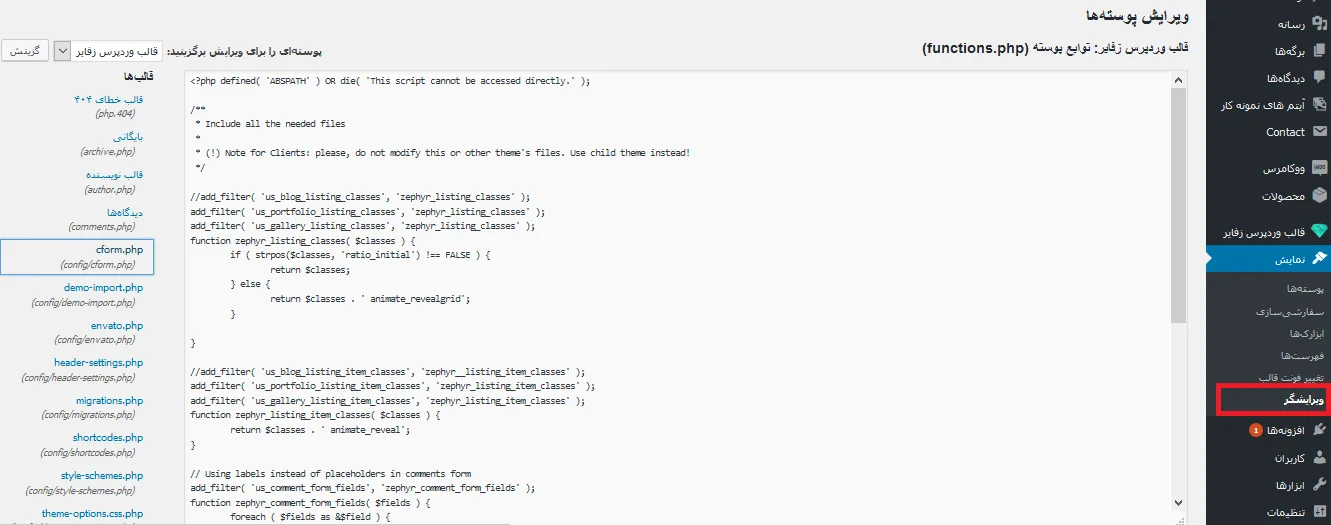This screenshot has width=1331, height=525.
Task: Click the appearance (نمایش) paintbrush icon
Action: tap(1319, 260)
